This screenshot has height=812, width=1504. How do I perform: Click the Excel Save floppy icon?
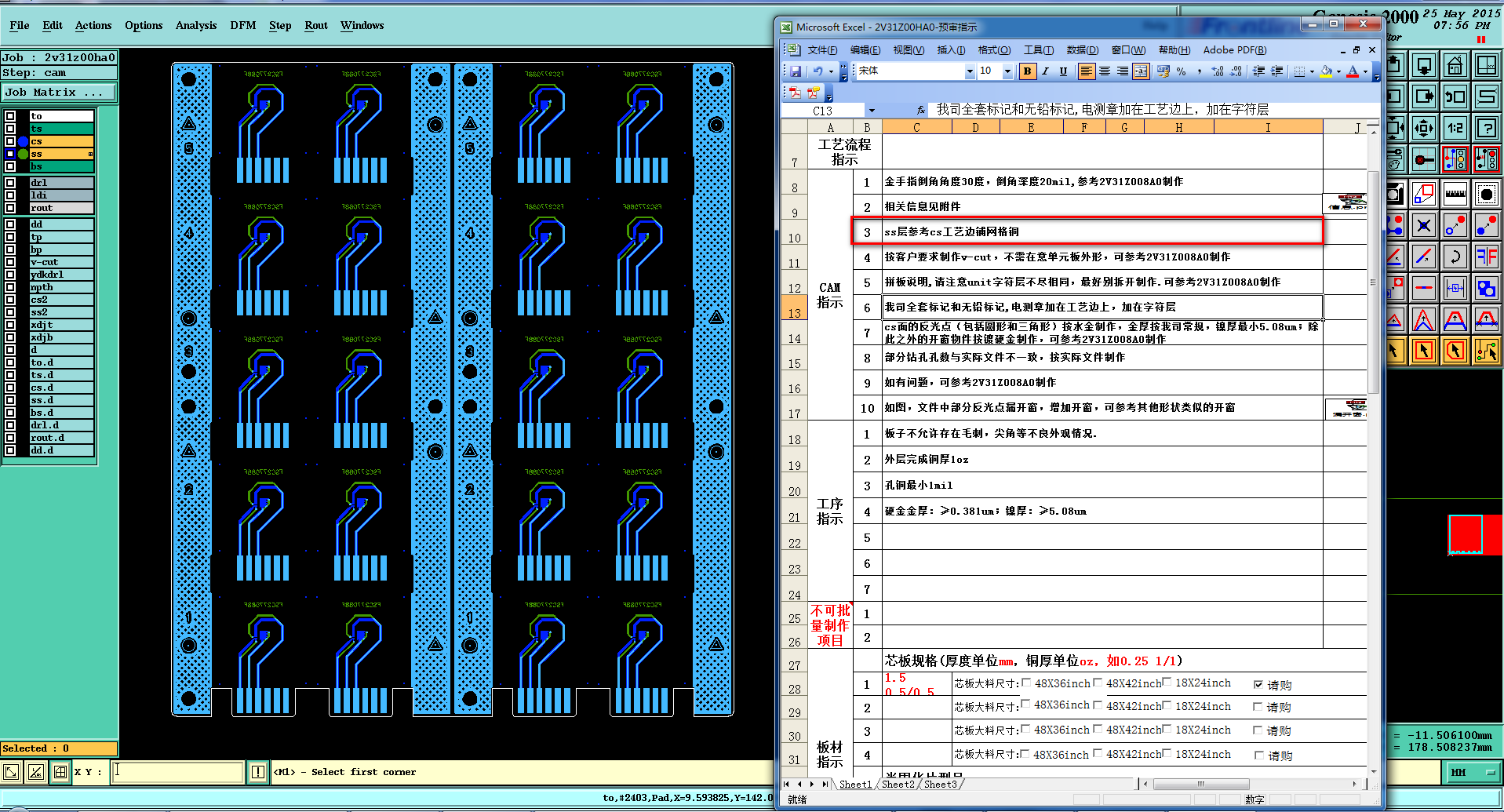[795, 71]
